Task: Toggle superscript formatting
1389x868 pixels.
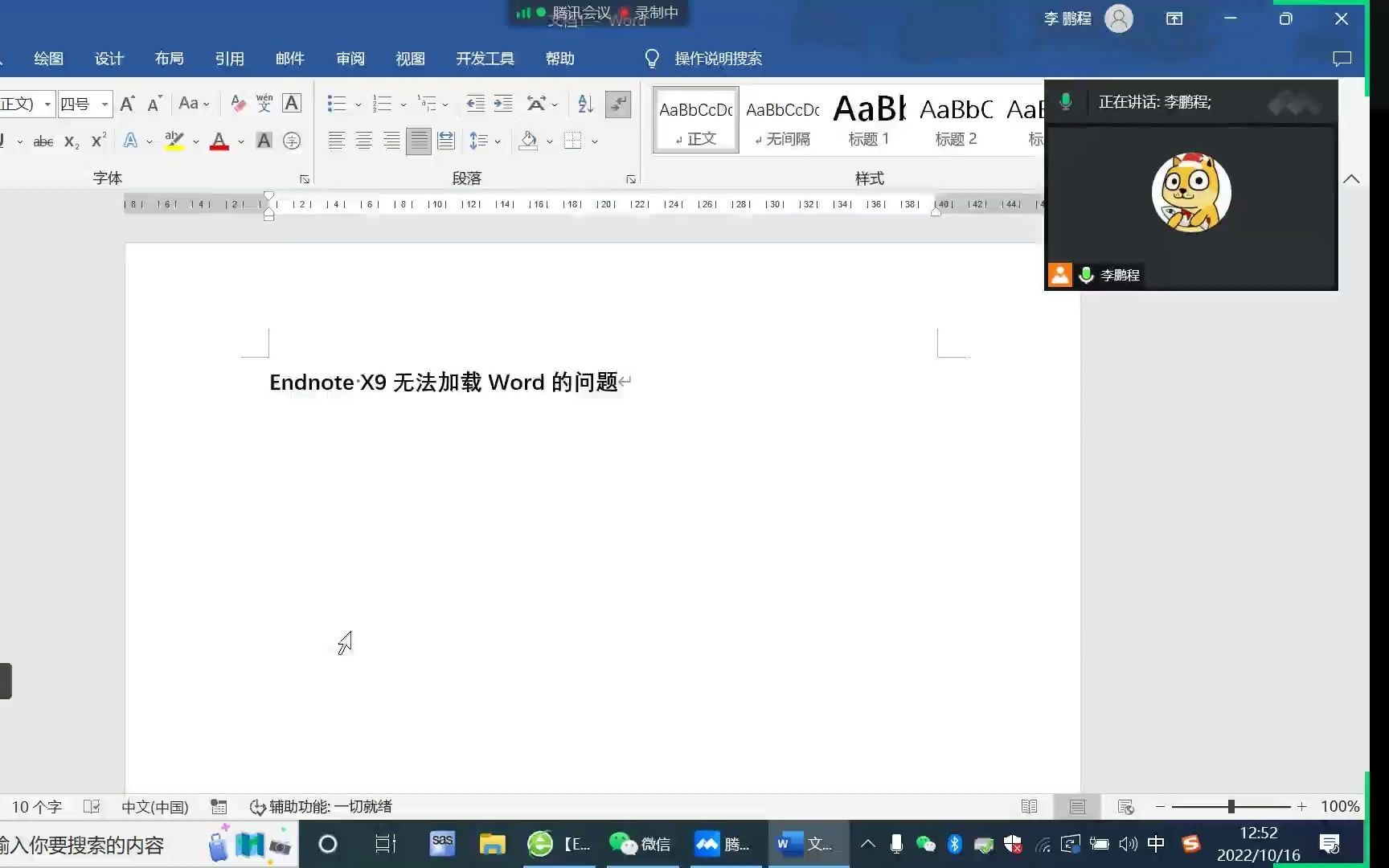Action: point(98,141)
